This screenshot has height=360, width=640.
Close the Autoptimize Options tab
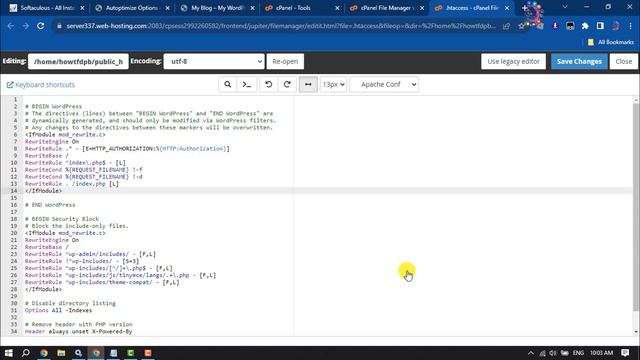pyautogui.click(x=167, y=8)
